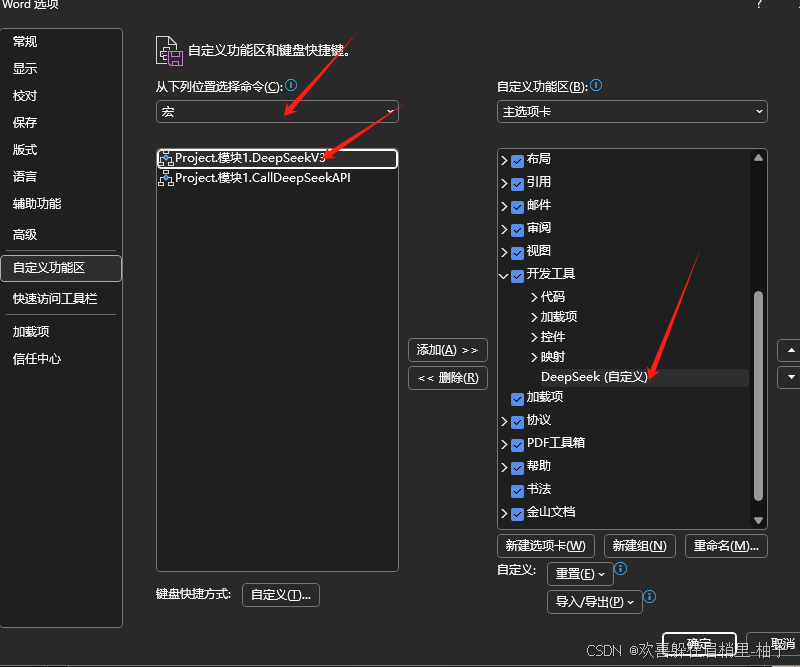Uncheck the 邮件 tab checkbox

pyautogui.click(x=517, y=207)
